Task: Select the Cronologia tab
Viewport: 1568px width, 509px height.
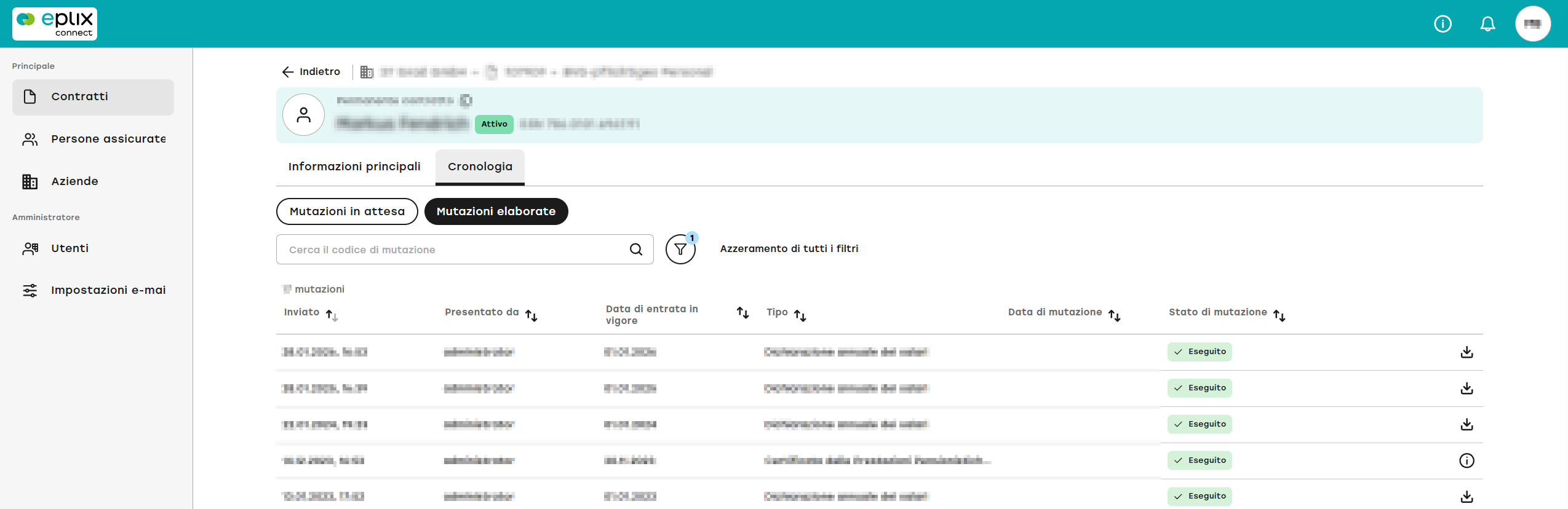Action: [x=480, y=167]
